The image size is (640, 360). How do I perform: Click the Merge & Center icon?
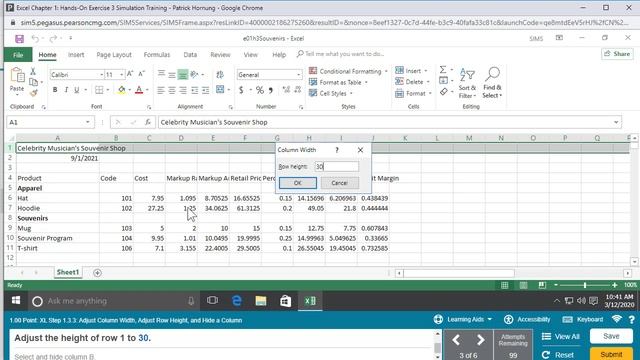tap(220, 89)
